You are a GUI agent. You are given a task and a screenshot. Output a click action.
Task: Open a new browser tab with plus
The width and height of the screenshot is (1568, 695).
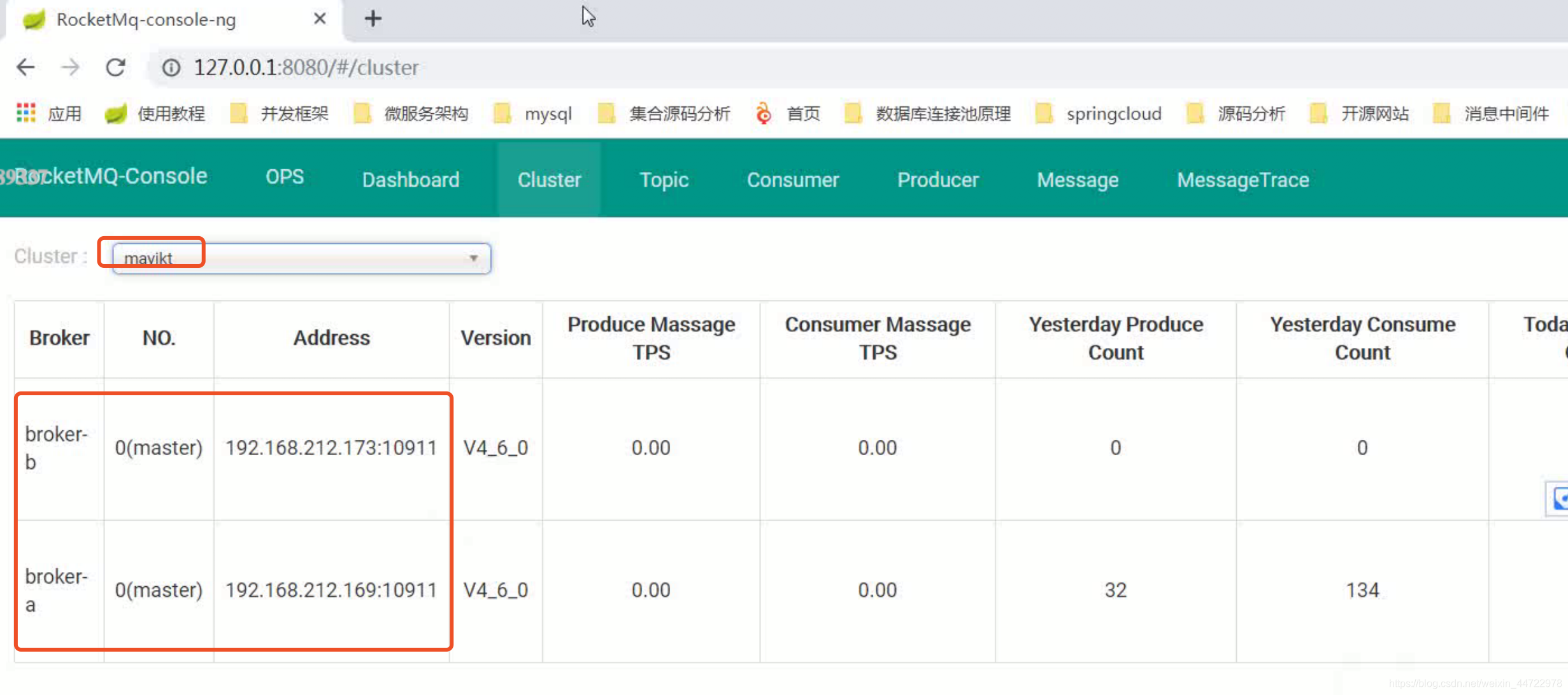click(373, 19)
